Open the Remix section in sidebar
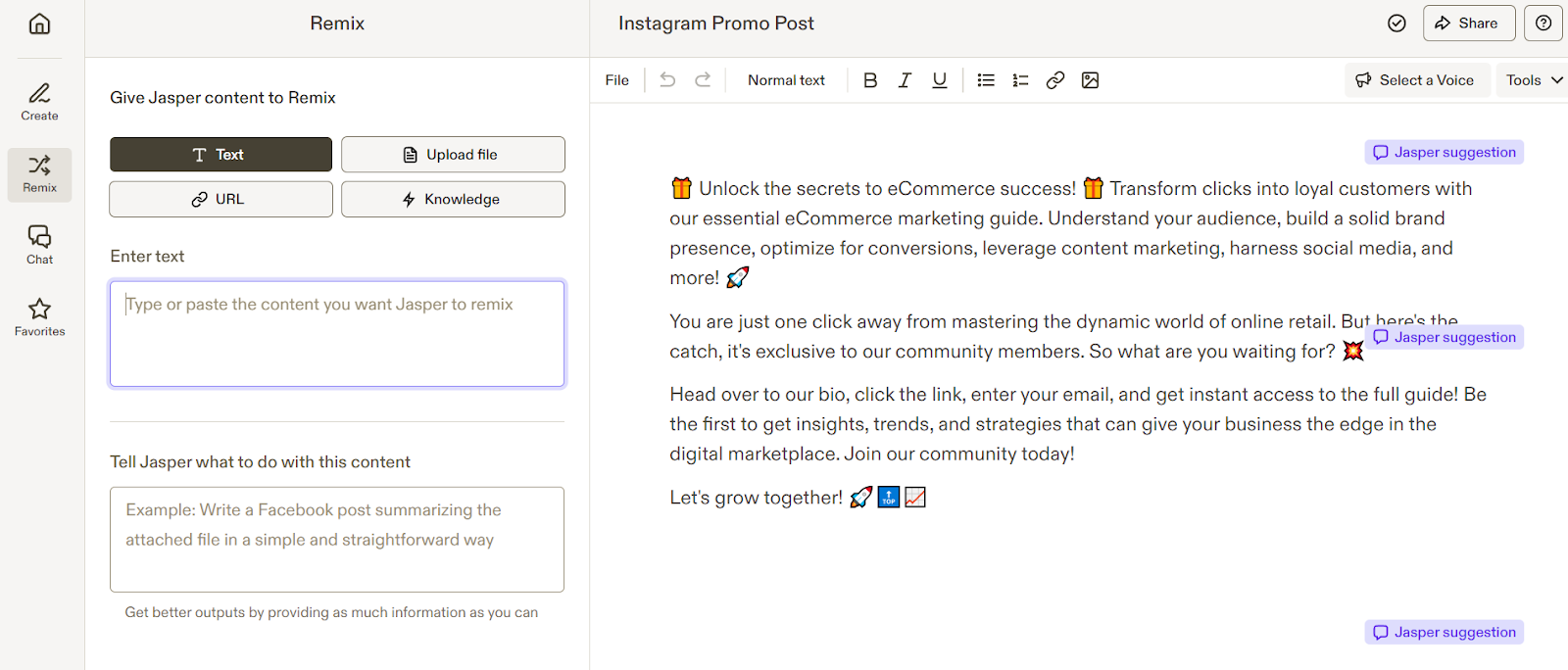The width and height of the screenshot is (1568, 670). click(39, 174)
